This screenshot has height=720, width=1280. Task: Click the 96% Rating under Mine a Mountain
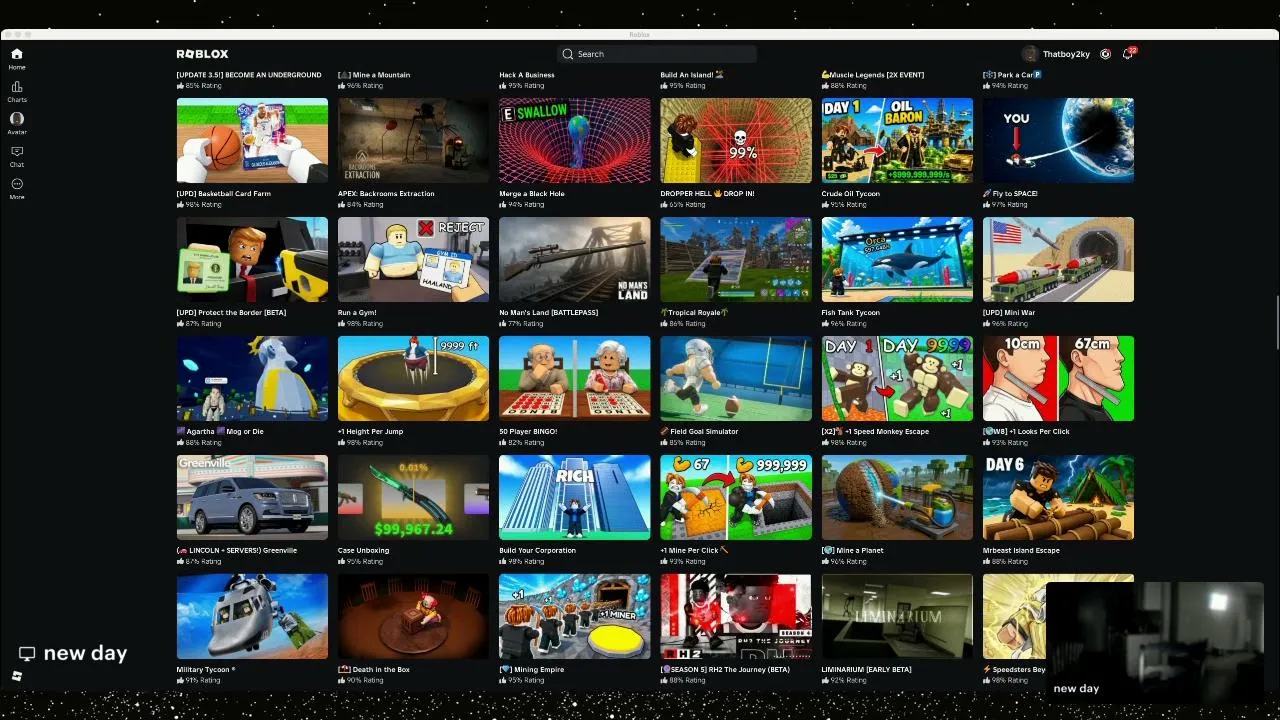(360, 86)
